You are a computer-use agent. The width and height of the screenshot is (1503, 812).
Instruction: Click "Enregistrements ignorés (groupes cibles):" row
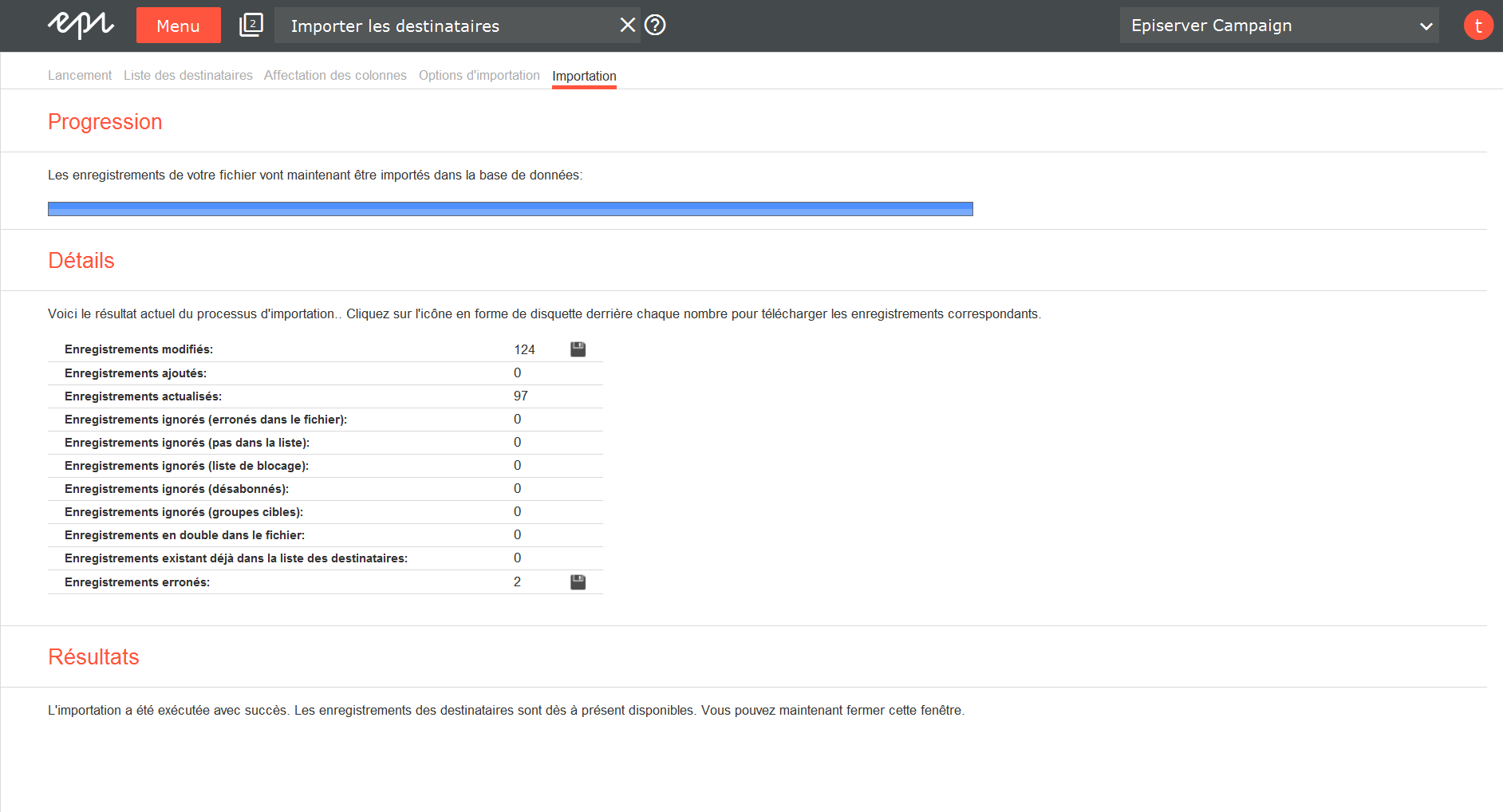325,512
